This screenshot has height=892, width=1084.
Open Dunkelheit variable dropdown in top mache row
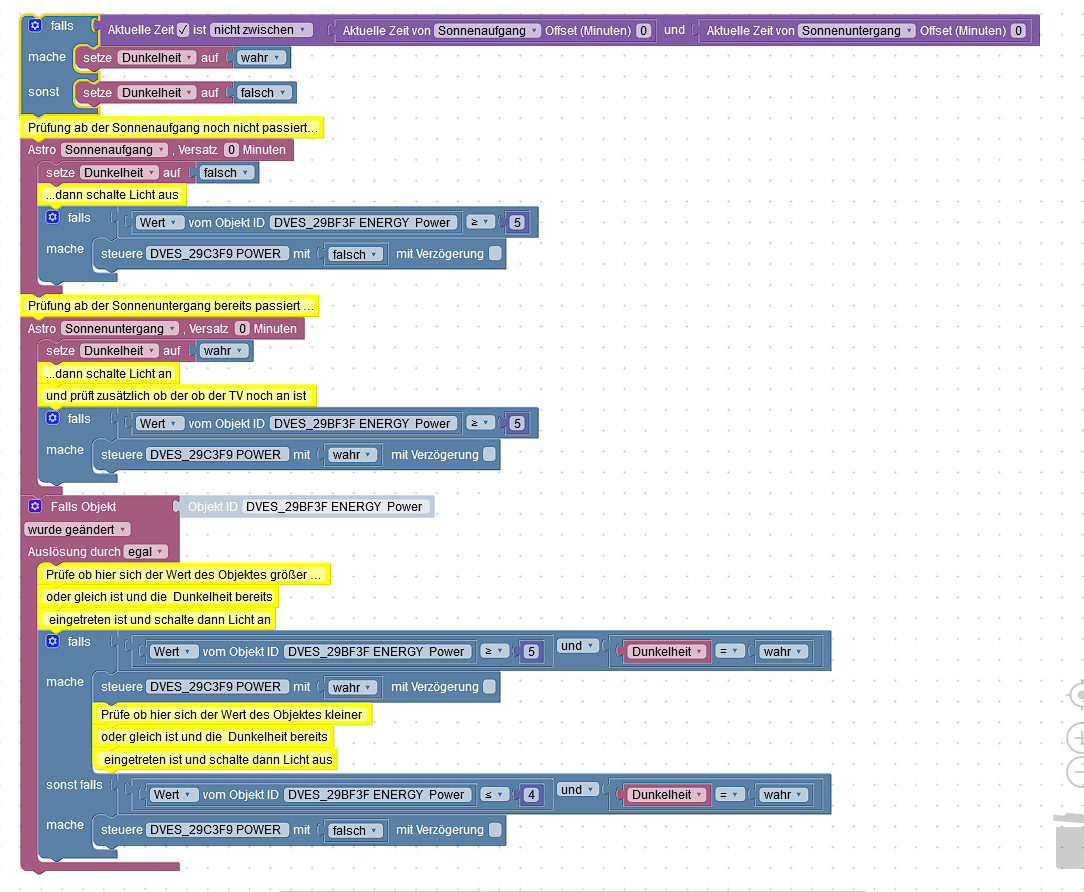[x=156, y=57]
